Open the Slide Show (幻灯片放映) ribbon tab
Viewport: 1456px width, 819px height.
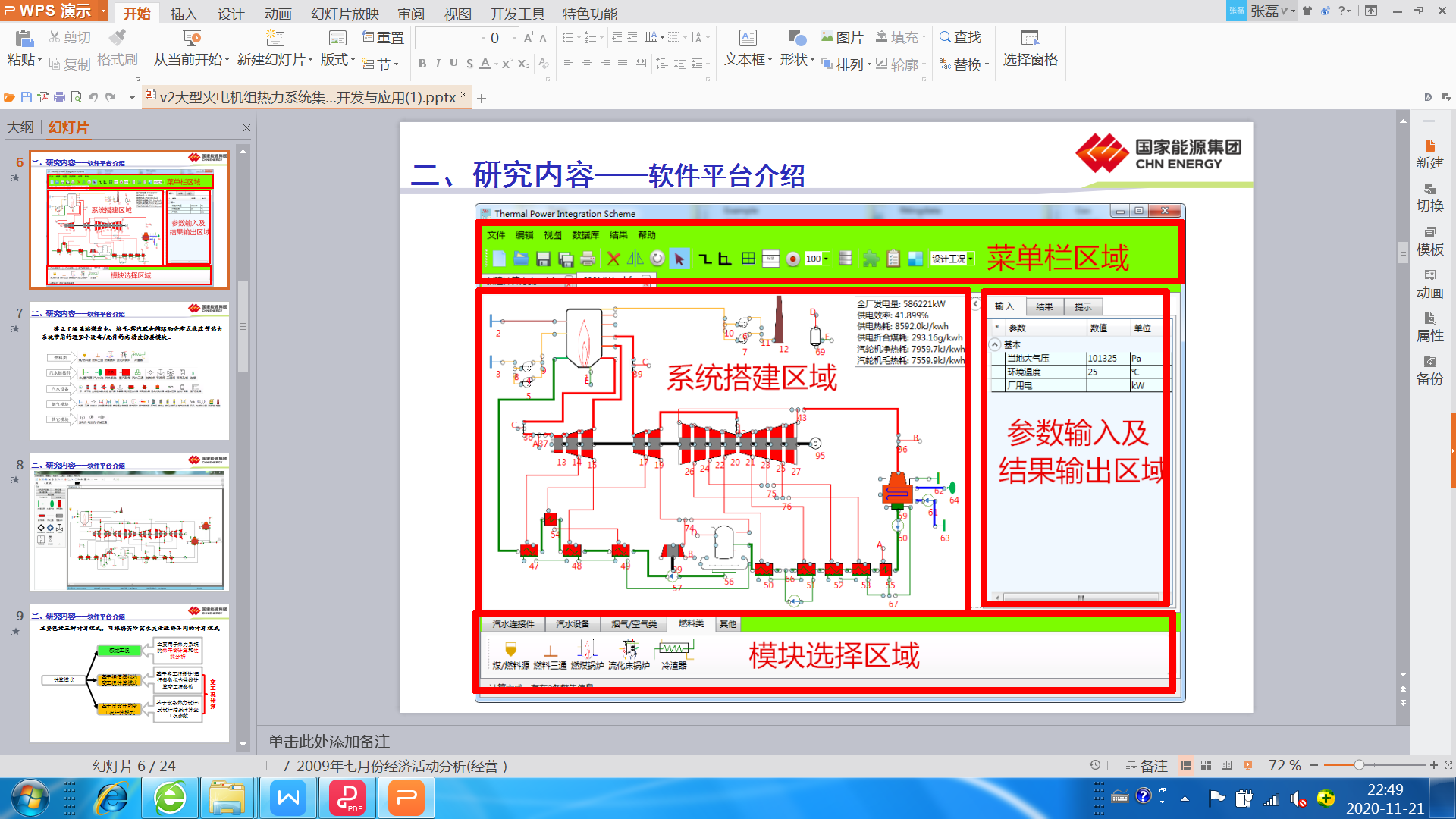(x=345, y=14)
